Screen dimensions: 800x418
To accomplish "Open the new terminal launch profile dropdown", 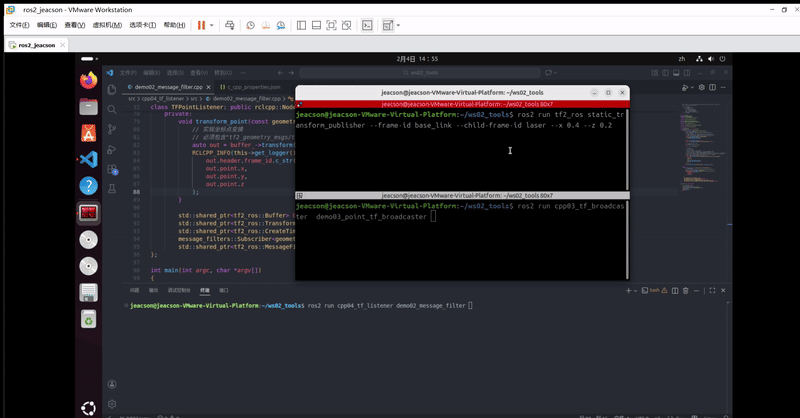I will [635, 290].
